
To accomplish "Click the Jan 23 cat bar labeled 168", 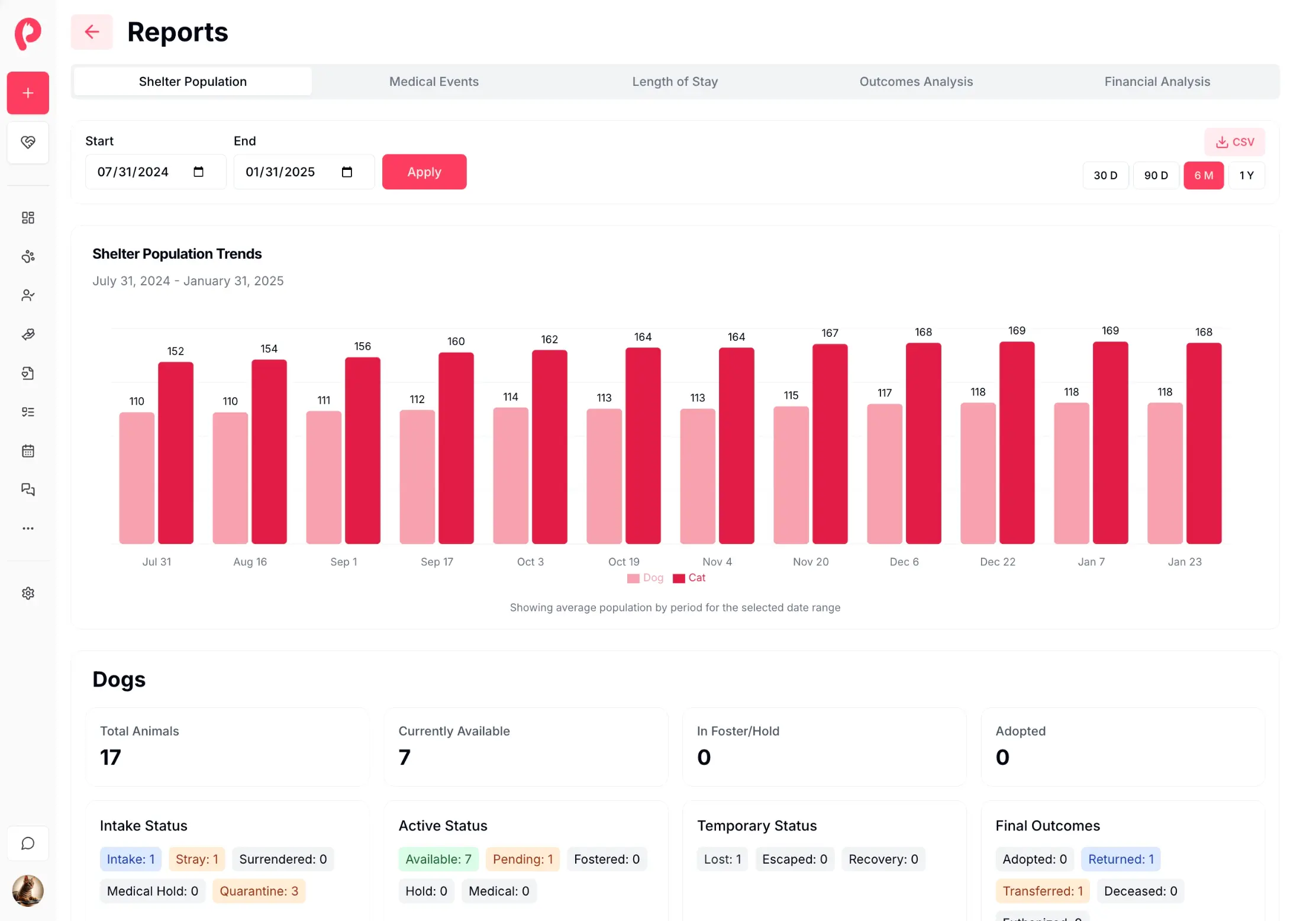I will click(x=1204, y=443).
